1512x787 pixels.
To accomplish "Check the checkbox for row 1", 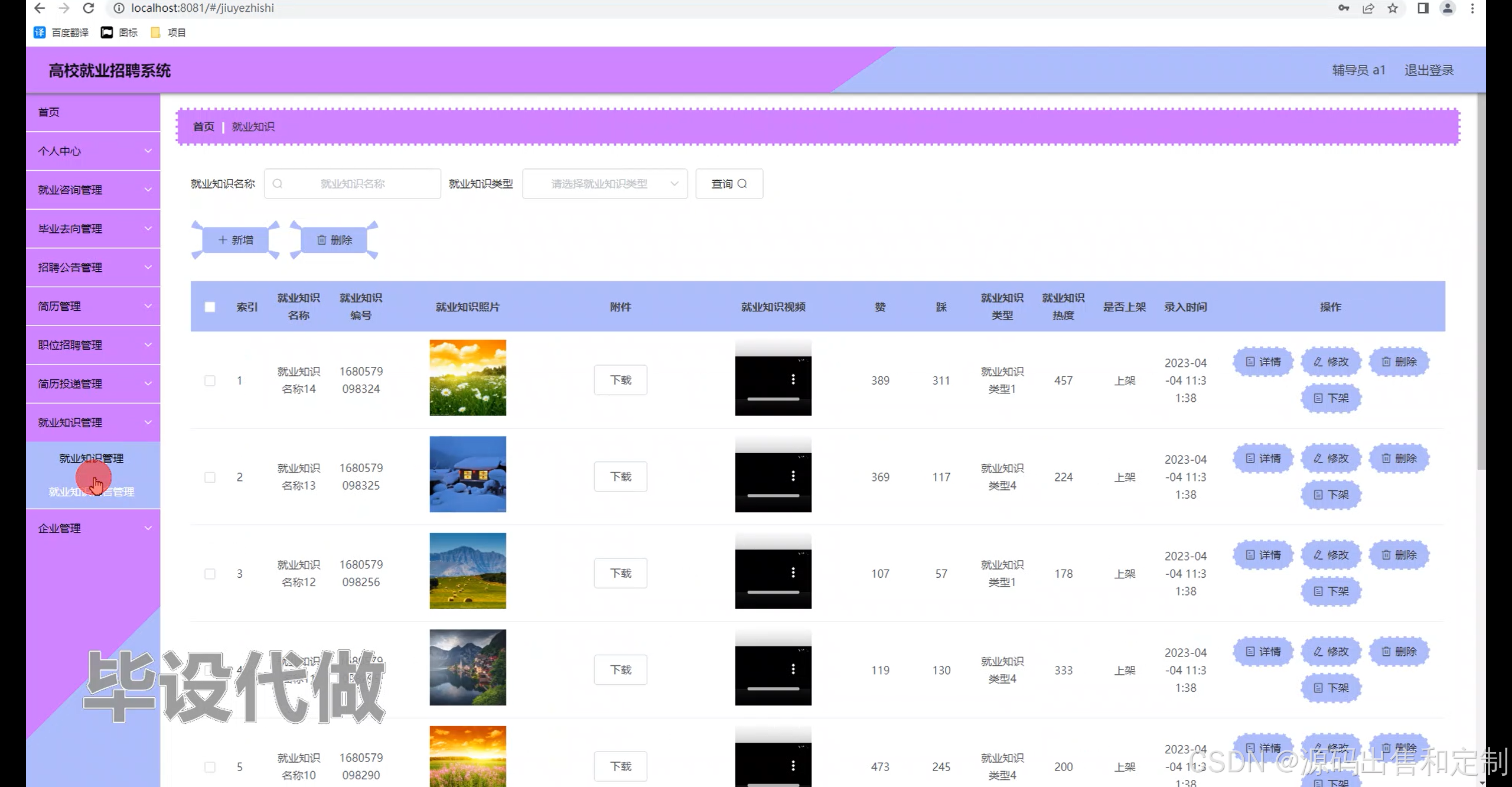I will [x=210, y=381].
